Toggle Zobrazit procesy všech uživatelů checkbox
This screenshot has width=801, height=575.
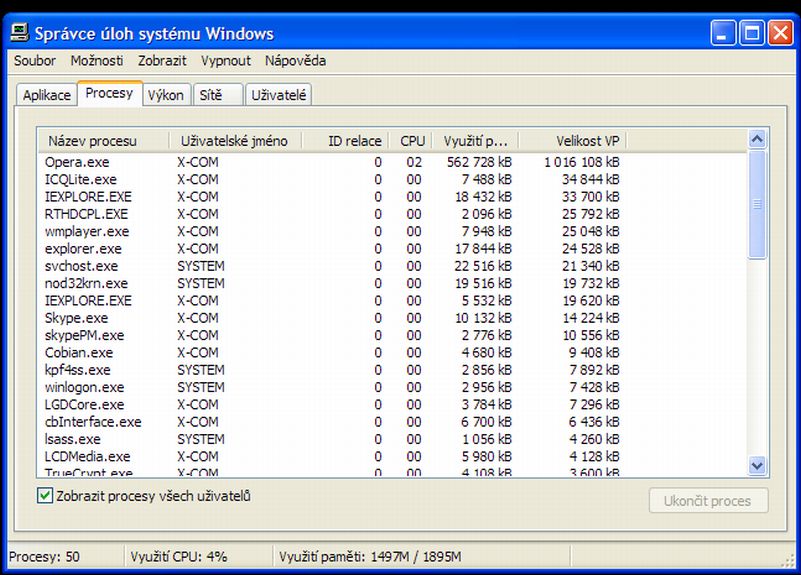coord(45,496)
